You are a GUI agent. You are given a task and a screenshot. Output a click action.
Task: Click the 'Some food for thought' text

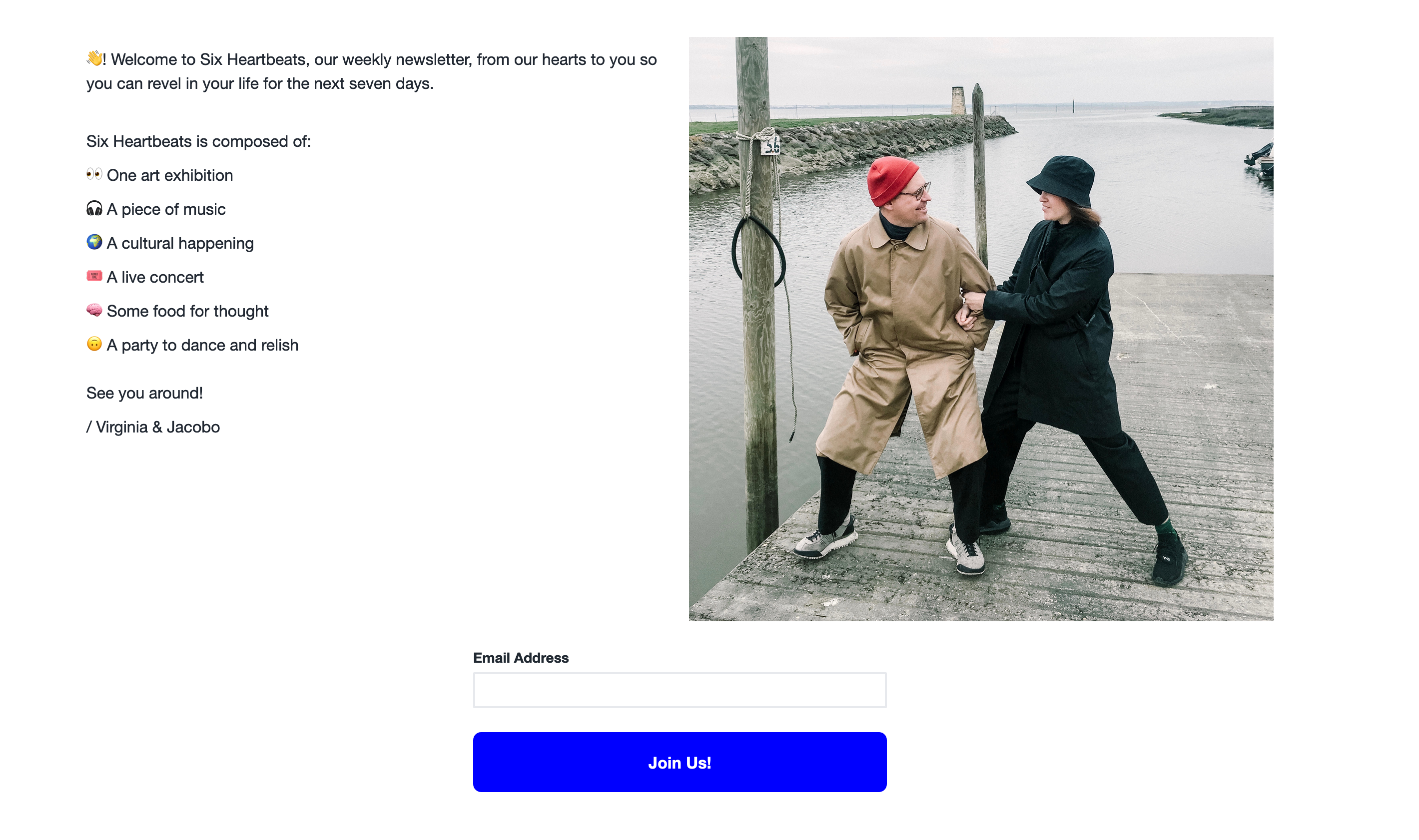pos(187,311)
